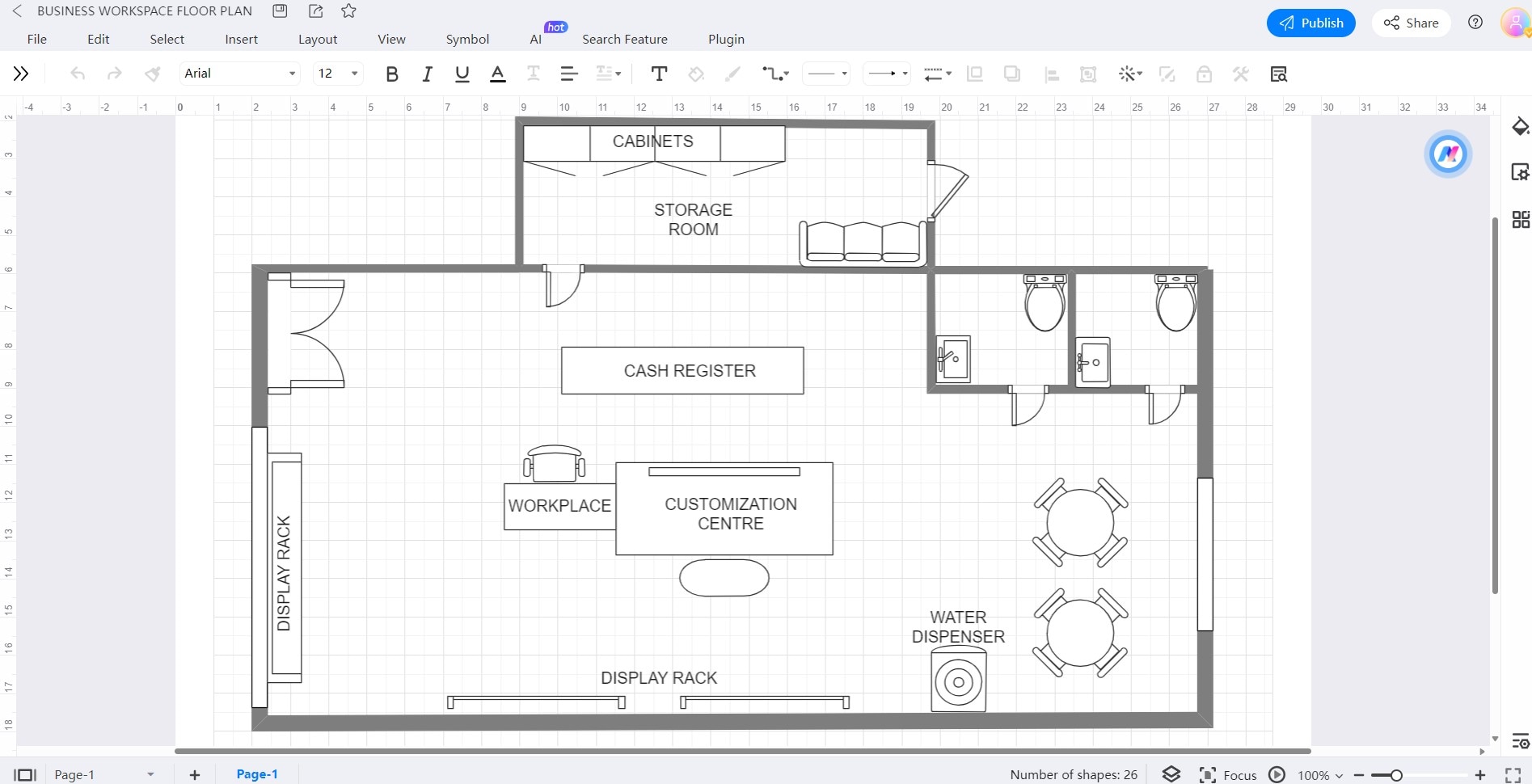Open line spacing dropdown
This screenshot has width=1532, height=784.
click(x=608, y=74)
